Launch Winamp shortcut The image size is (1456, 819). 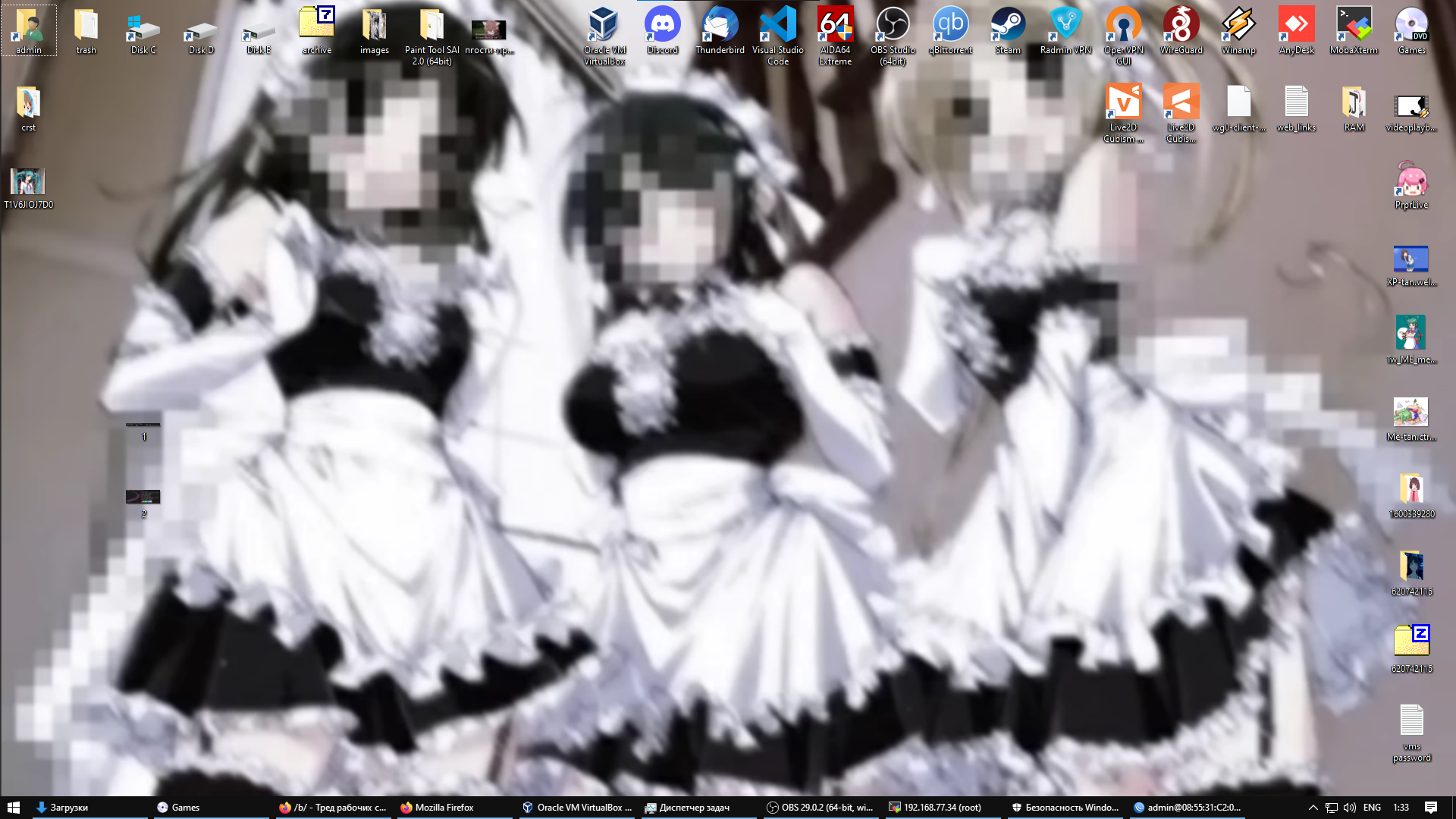1239,30
